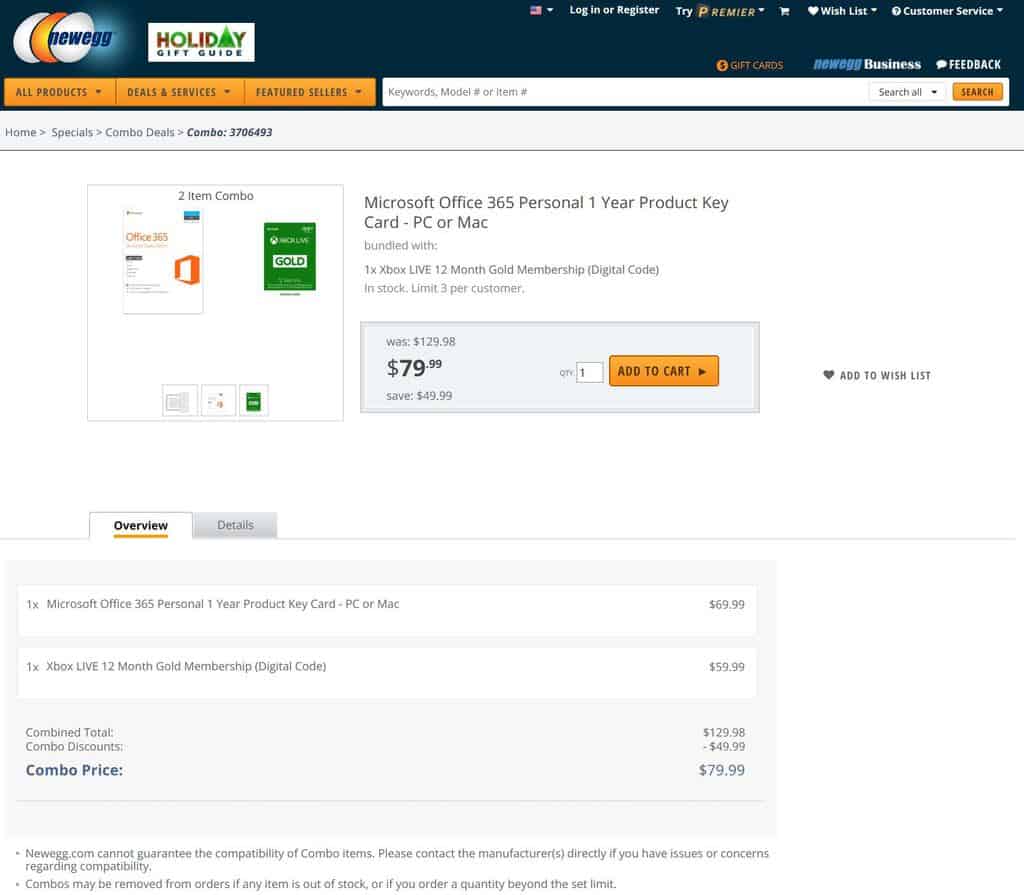Image resolution: width=1024 pixels, height=895 pixels.
Task: Select the Xbox Live Gold card thumbnail
Action: pos(254,401)
